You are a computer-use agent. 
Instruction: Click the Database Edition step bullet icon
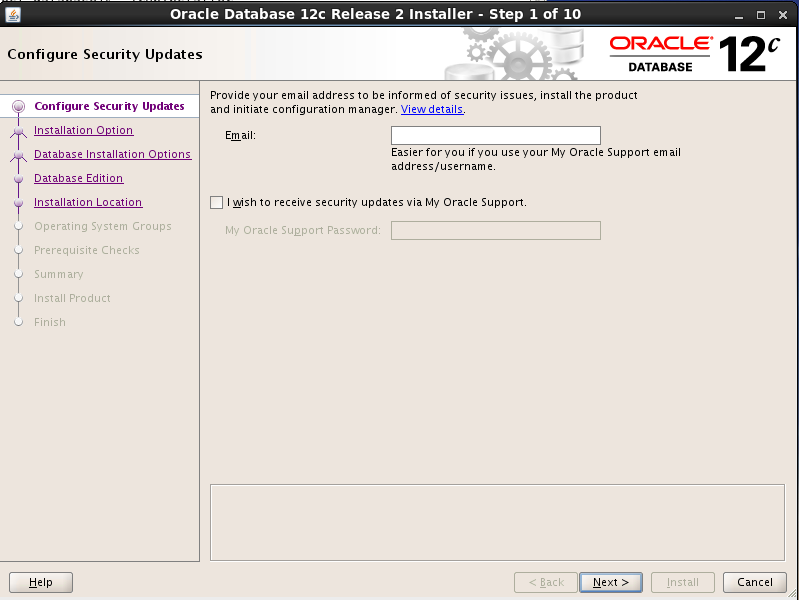(x=18, y=179)
